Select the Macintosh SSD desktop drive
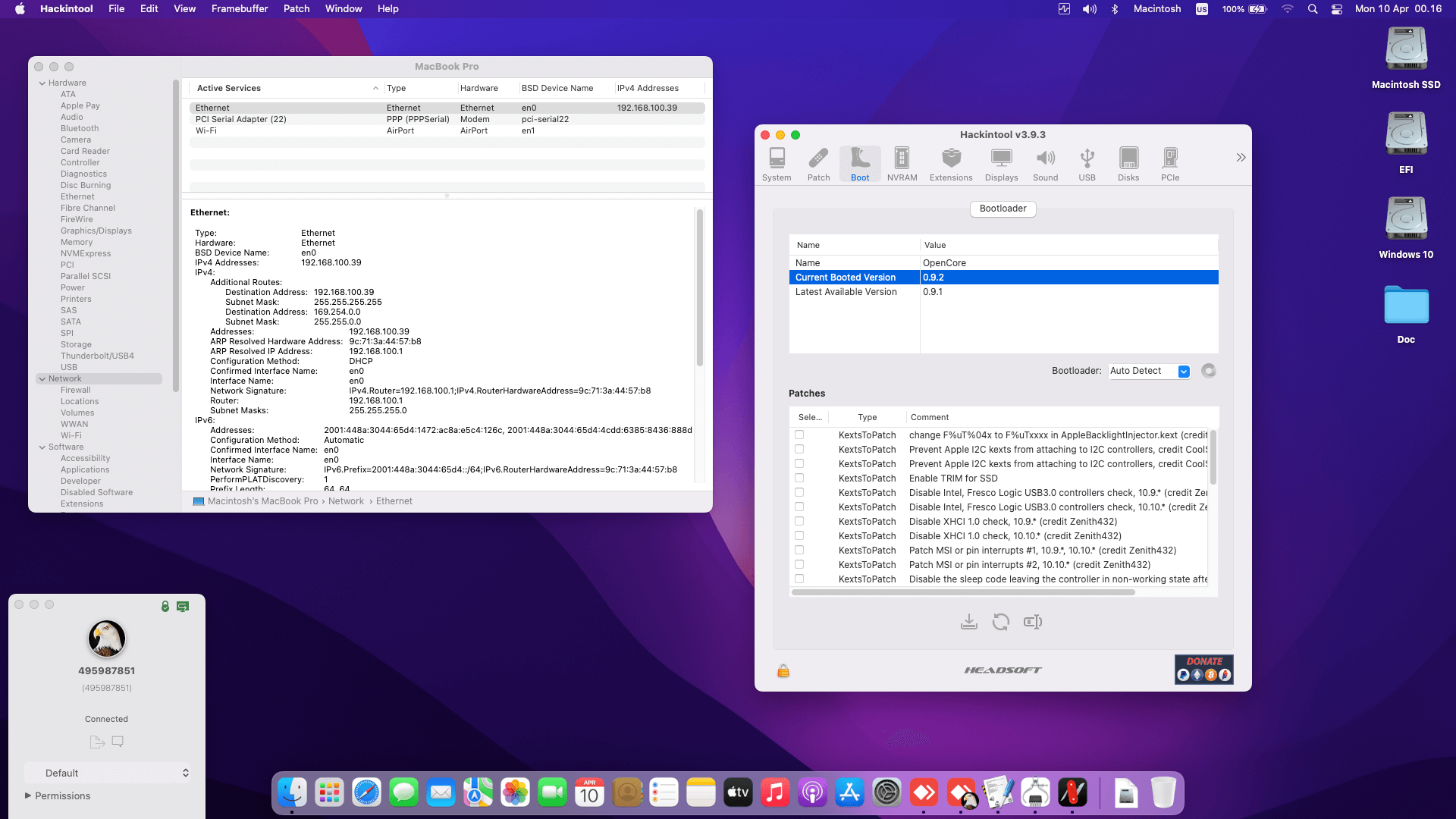 click(1406, 58)
